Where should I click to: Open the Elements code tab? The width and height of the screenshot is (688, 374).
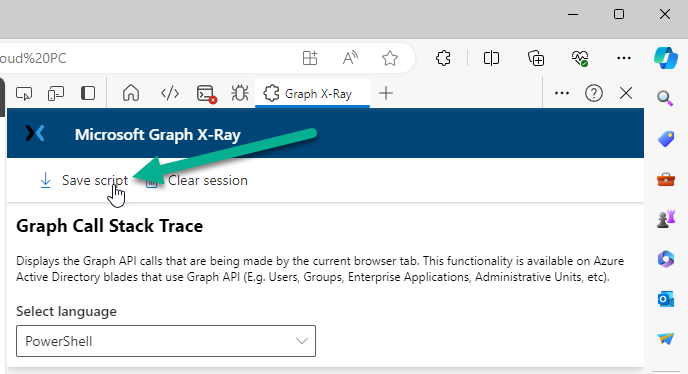[x=170, y=93]
